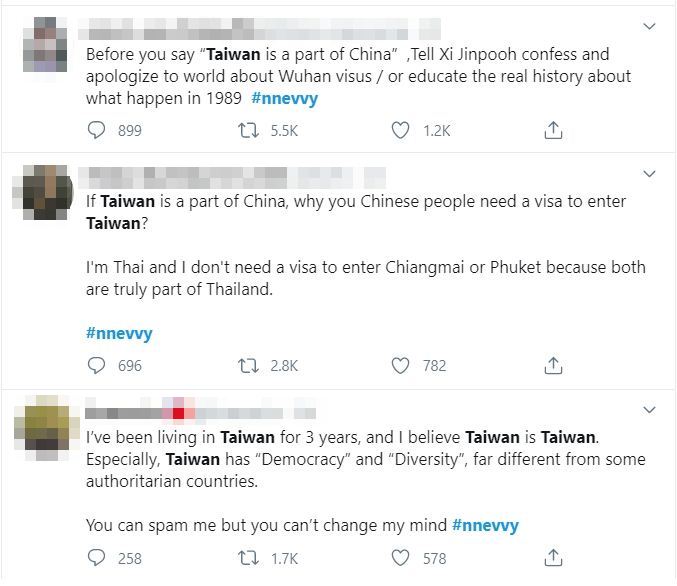Like the tweet with 782 likes
677x586 pixels.
click(401, 366)
